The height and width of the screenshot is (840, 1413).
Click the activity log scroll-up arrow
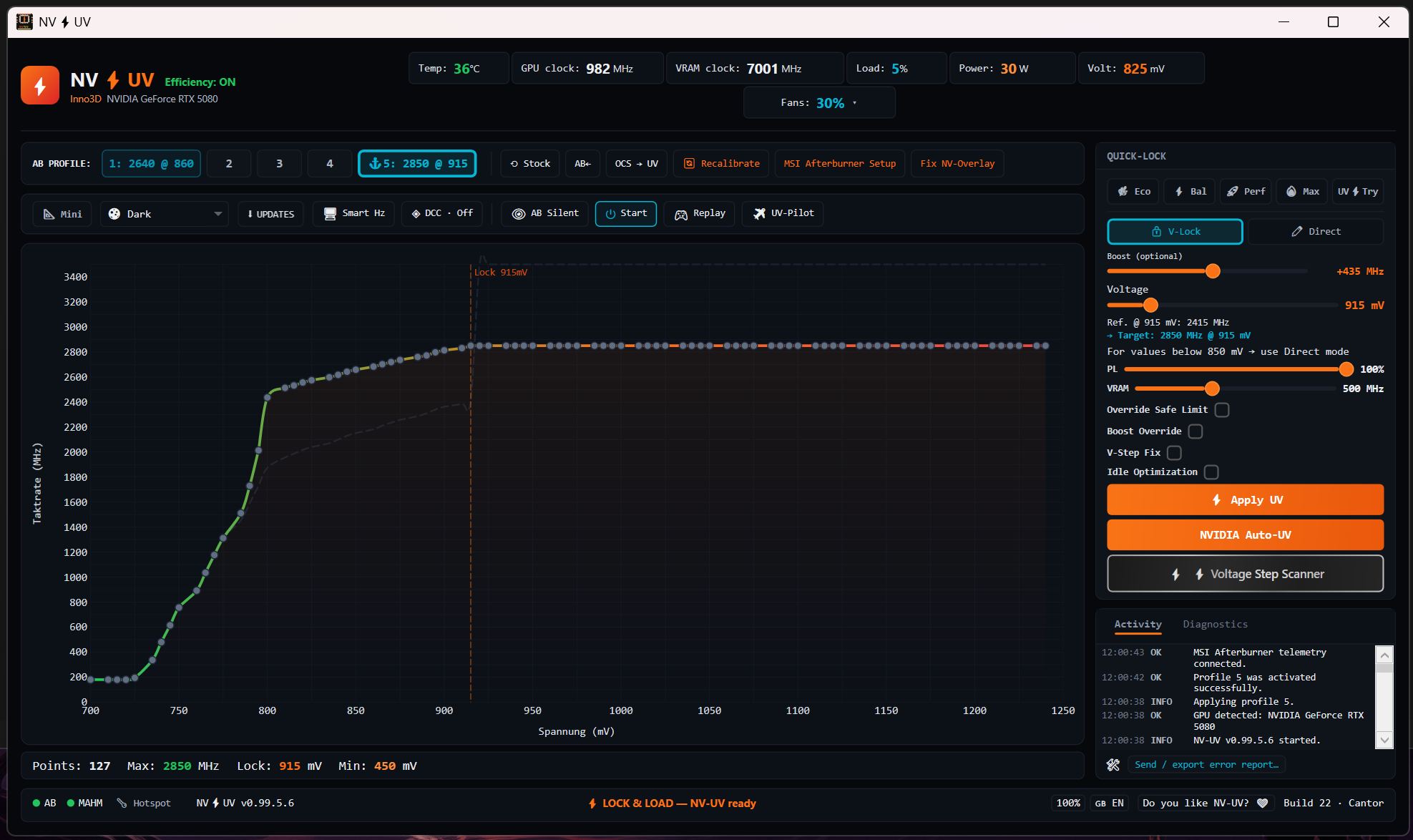tap(1385, 655)
